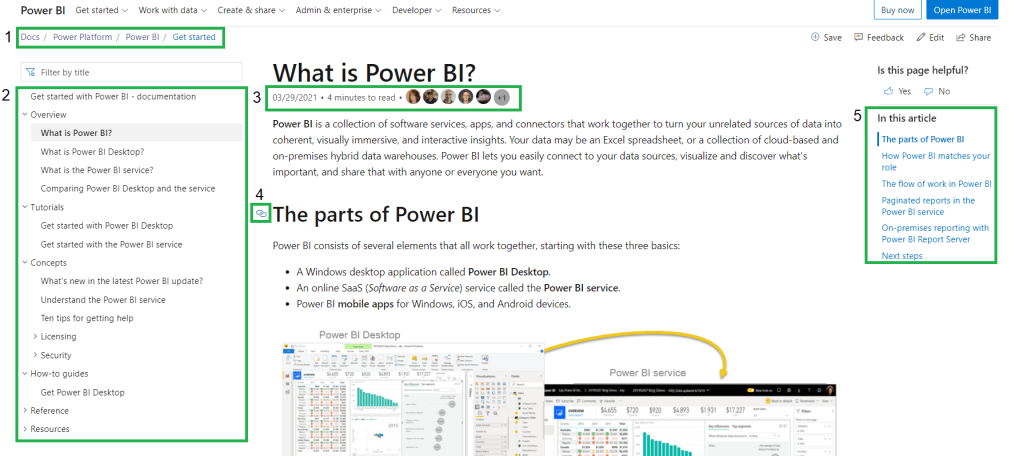The image size is (1023, 456).
Task: Collapse the Overview tree section
Action: pyautogui.click(x=24, y=115)
